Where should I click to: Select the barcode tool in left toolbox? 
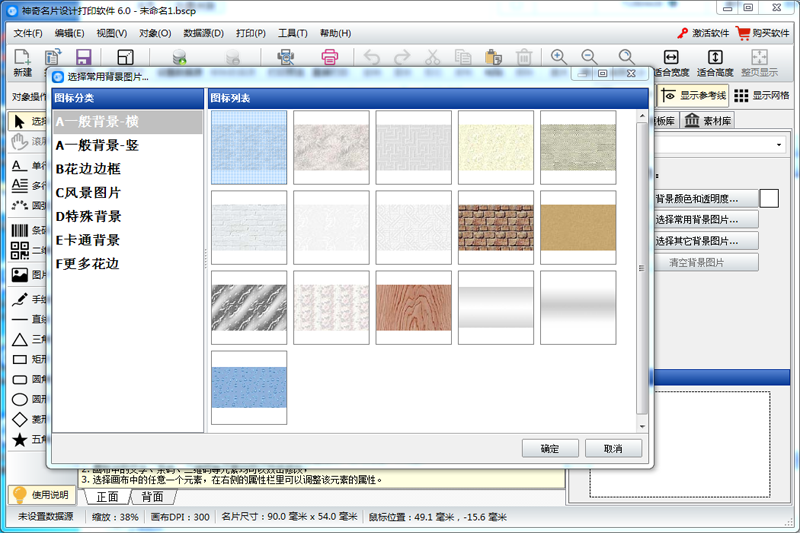(x=20, y=231)
